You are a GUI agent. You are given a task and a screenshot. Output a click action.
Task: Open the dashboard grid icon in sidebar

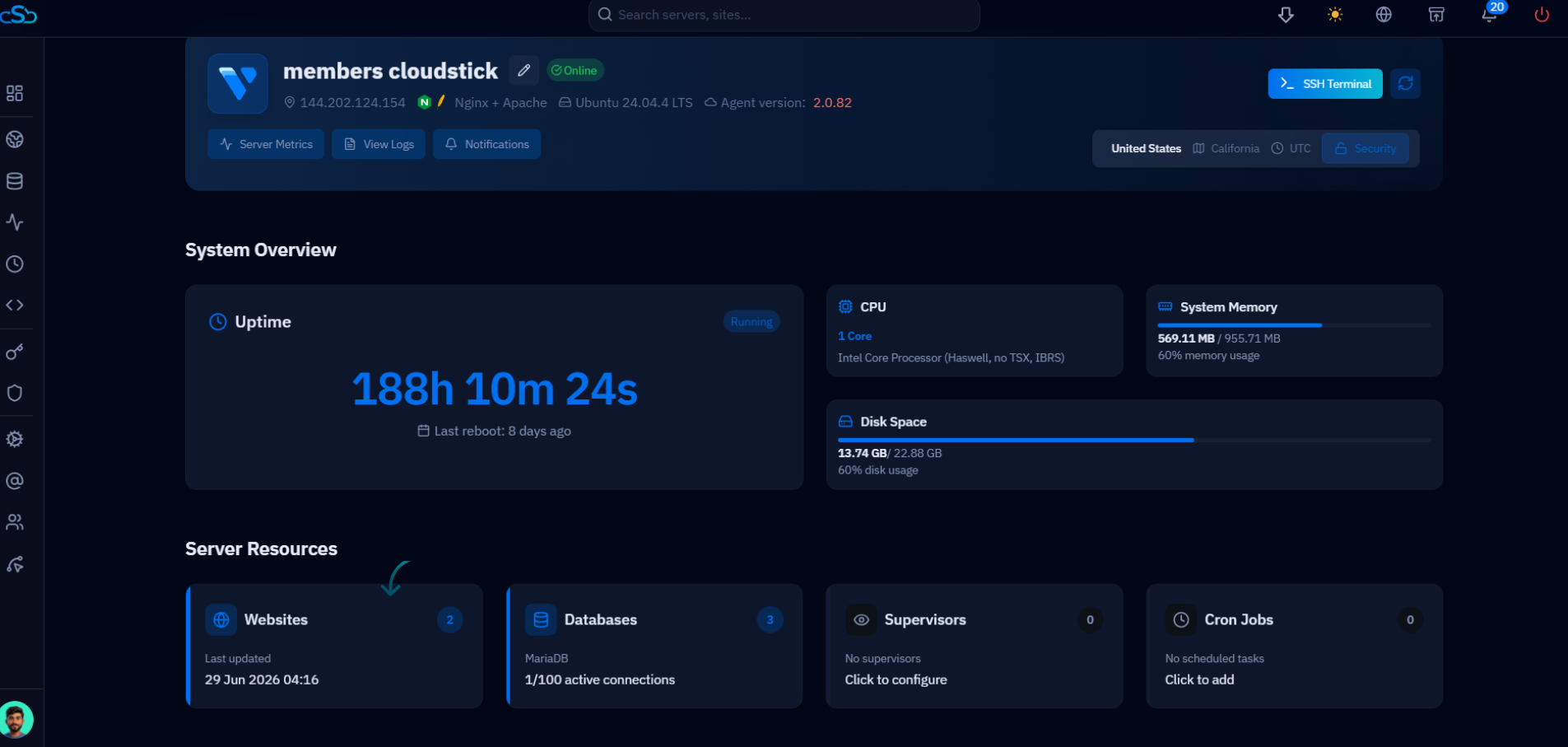[15, 93]
